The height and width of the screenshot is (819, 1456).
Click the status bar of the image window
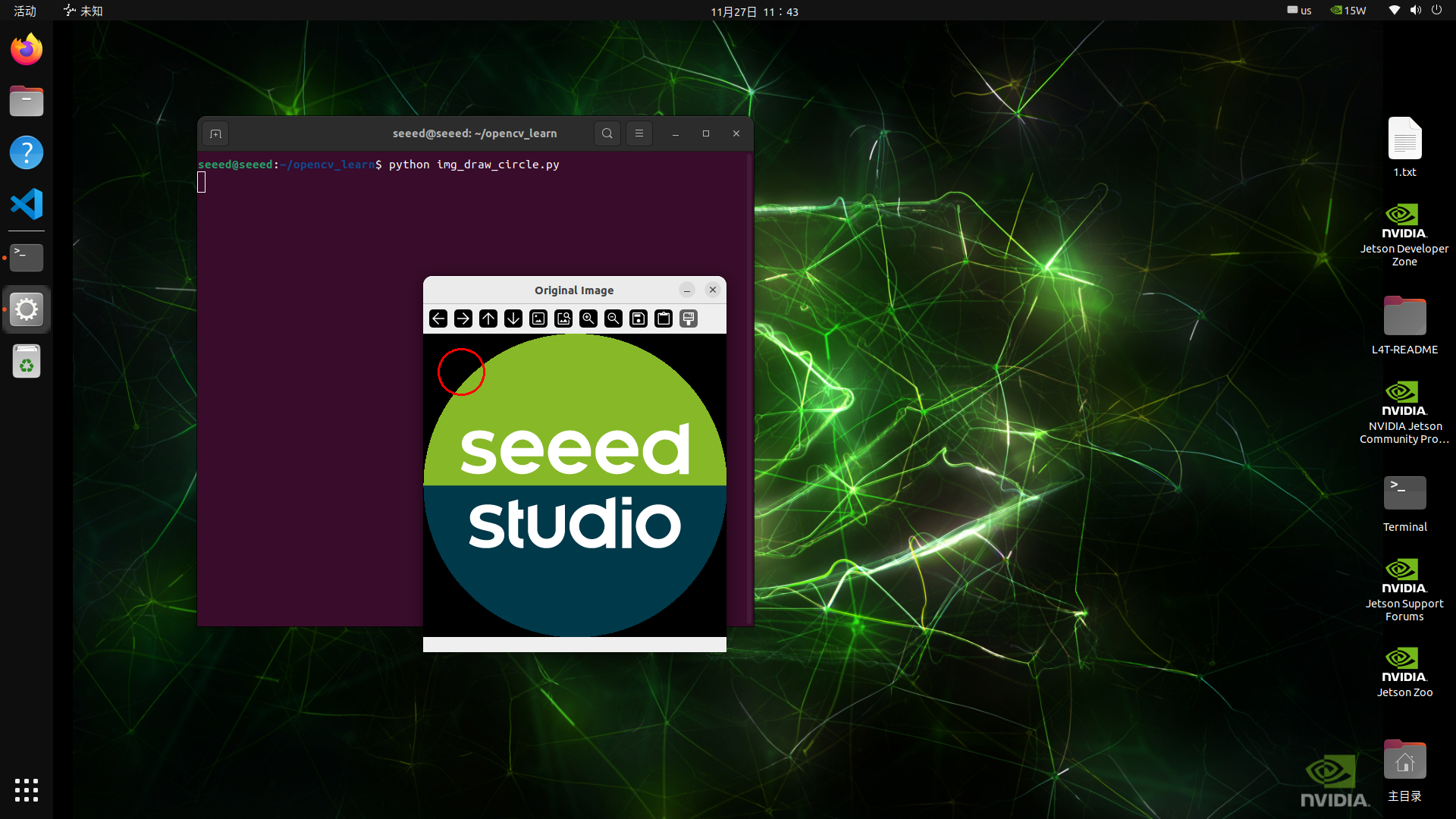(x=575, y=645)
